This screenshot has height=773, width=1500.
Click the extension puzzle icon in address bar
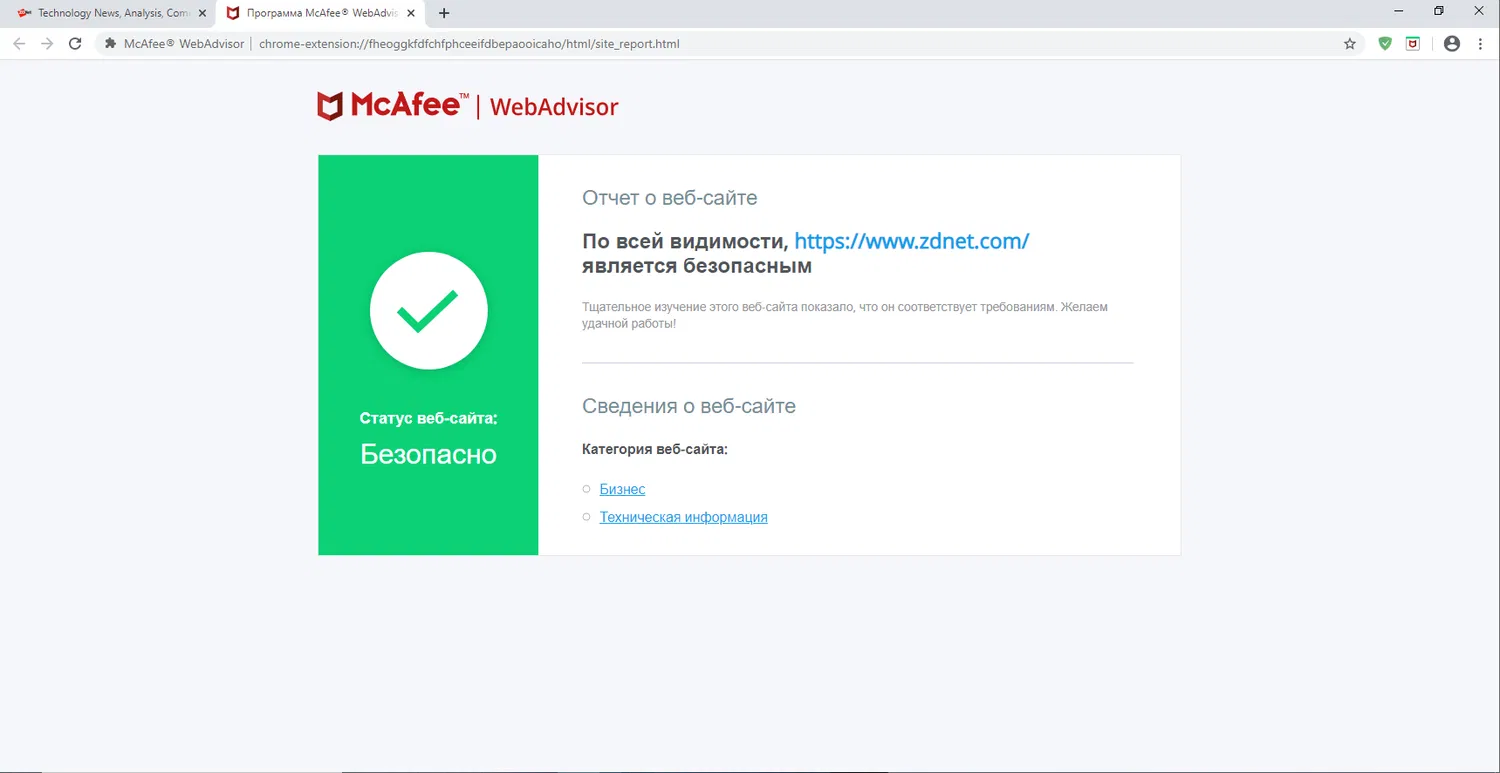point(111,44)
